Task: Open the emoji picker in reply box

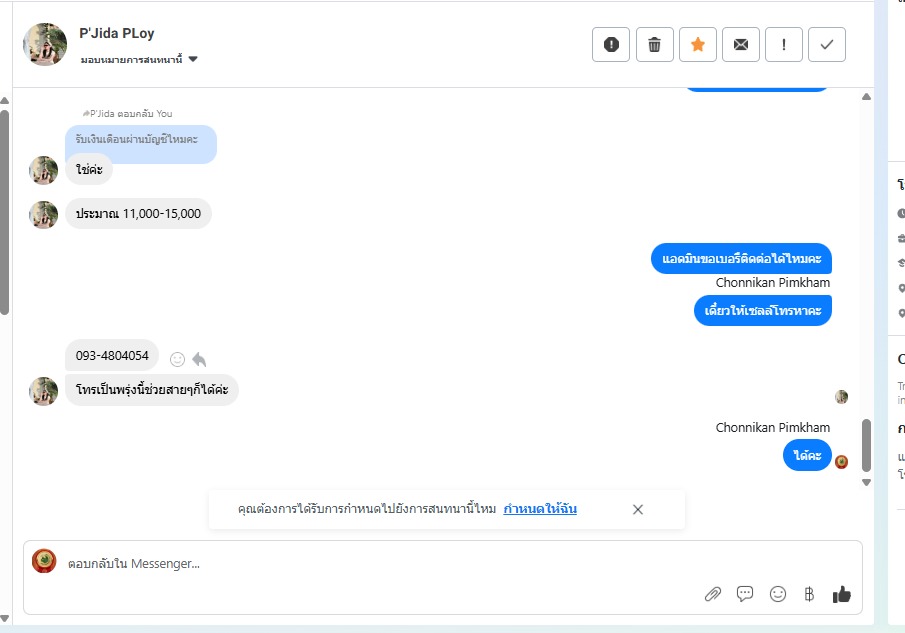Action: [x=778, y=594]
